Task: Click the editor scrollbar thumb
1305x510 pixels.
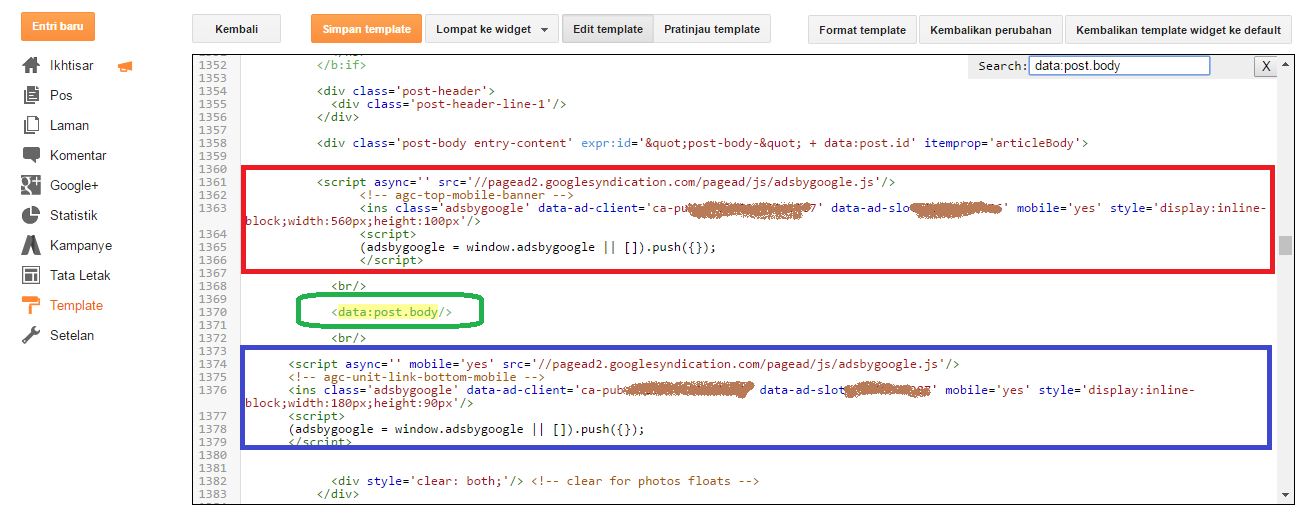Action: pyautogui.click(x=1286, y=245)
